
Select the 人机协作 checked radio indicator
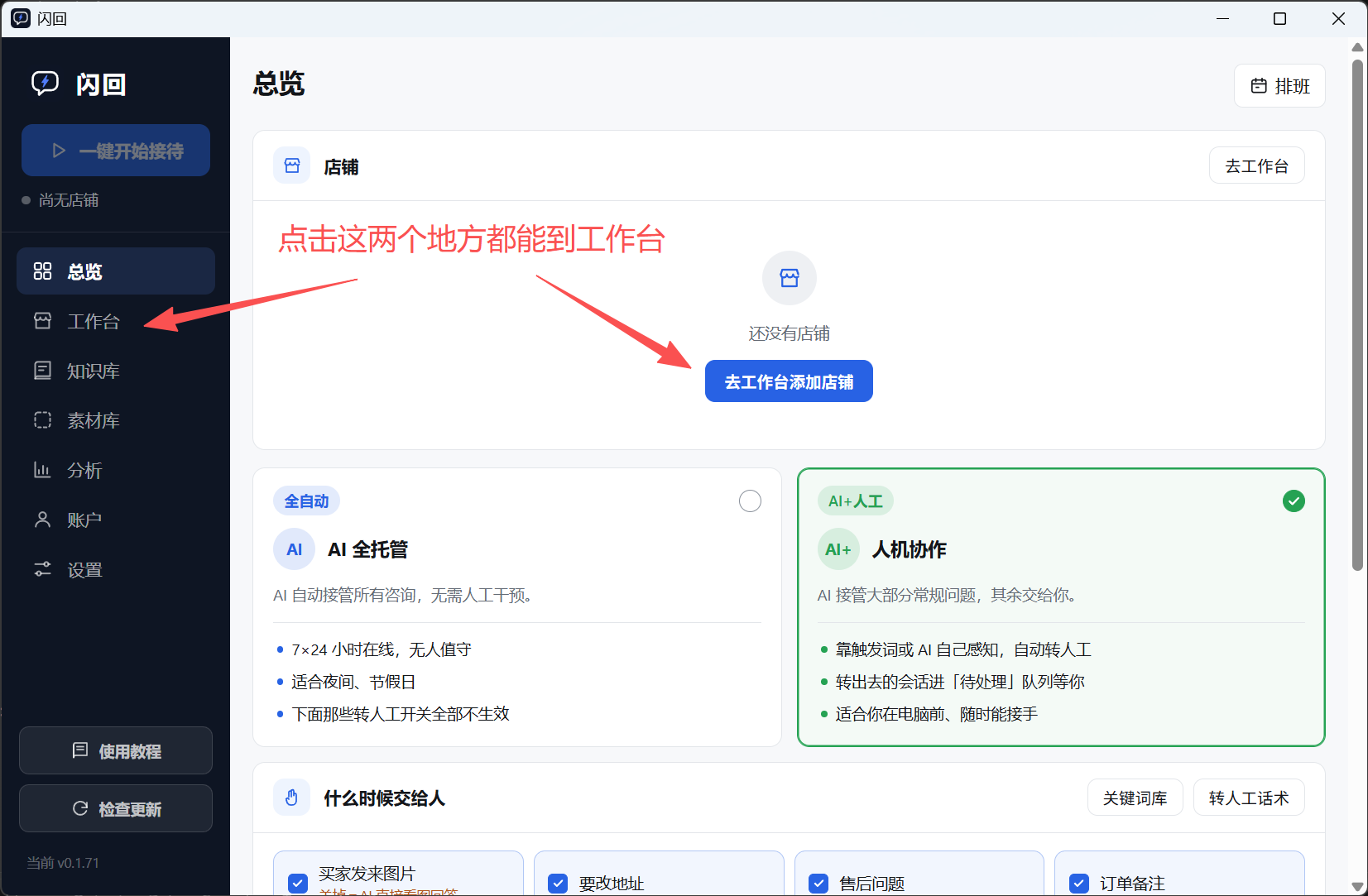[1294, 501]
